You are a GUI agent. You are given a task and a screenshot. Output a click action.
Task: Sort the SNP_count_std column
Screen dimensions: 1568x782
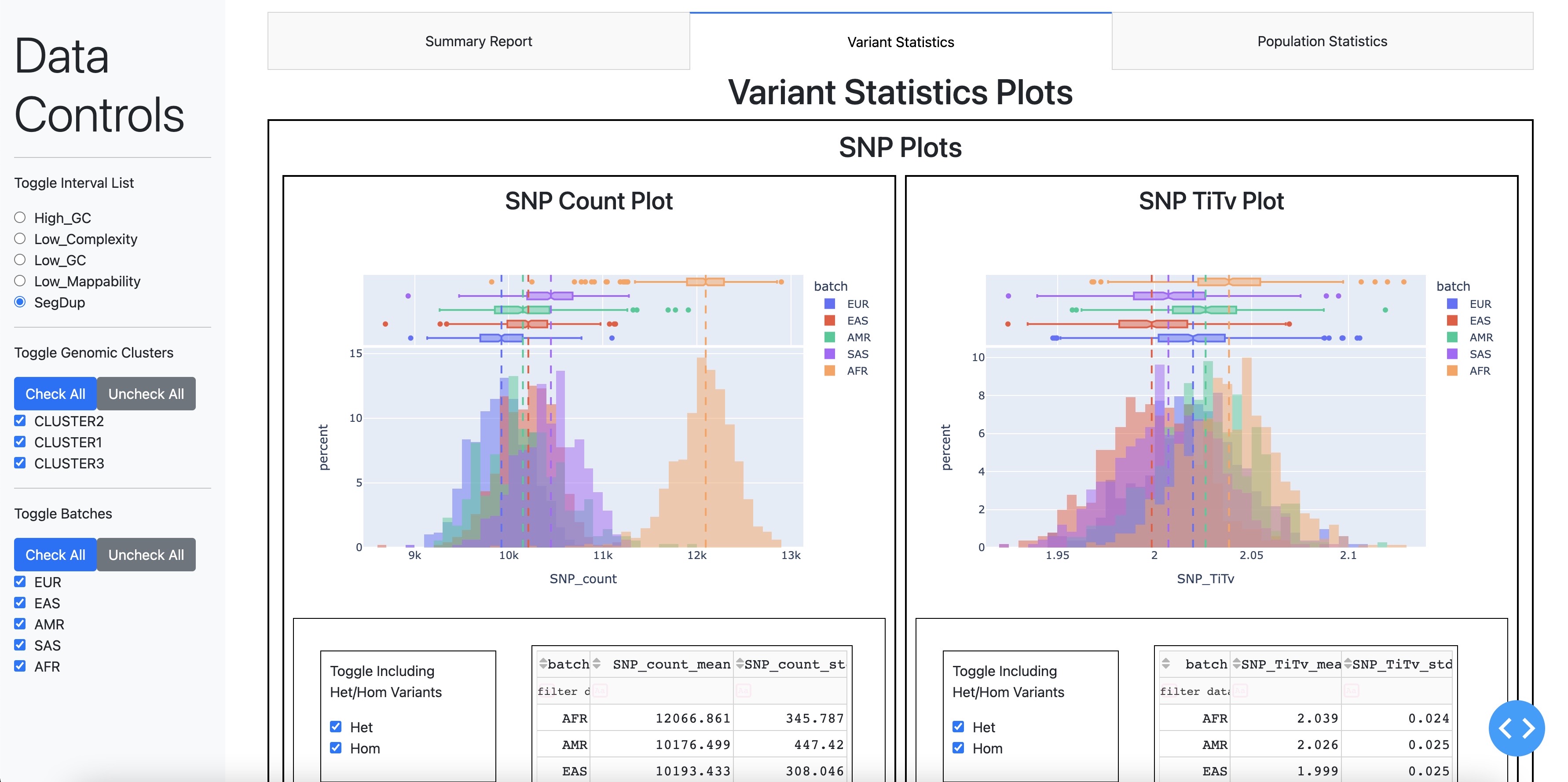[740, 664]
